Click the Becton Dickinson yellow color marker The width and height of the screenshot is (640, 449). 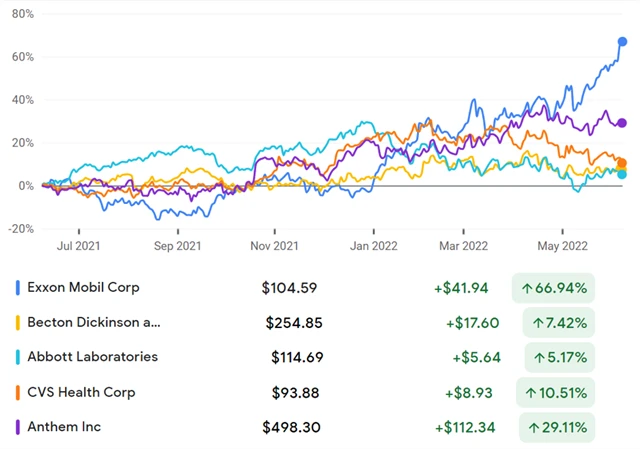pos(19,323)
